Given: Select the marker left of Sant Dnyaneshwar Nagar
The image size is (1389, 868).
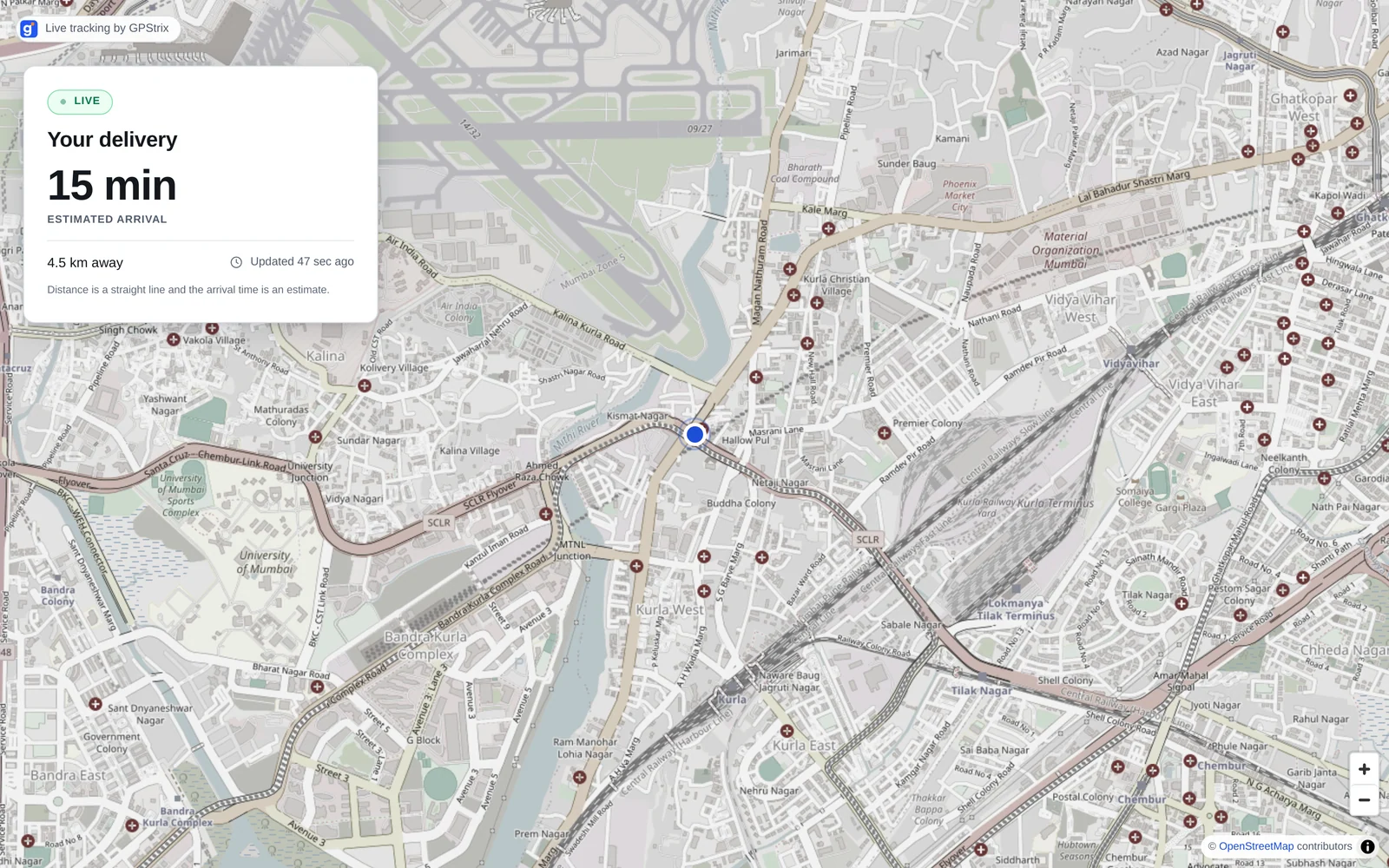Looking at the screenshot, I should pos(95,704).
